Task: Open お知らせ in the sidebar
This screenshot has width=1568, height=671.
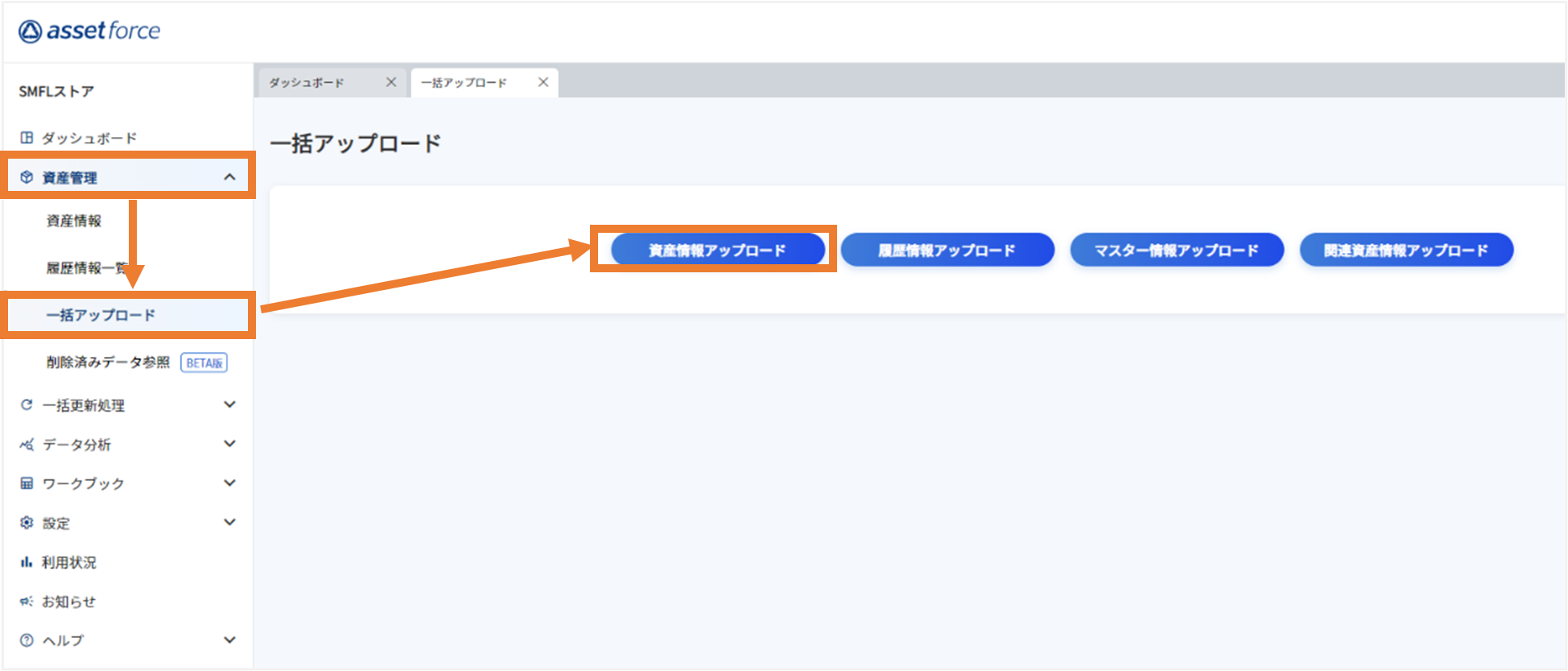Action: click(x=69, y=602)
